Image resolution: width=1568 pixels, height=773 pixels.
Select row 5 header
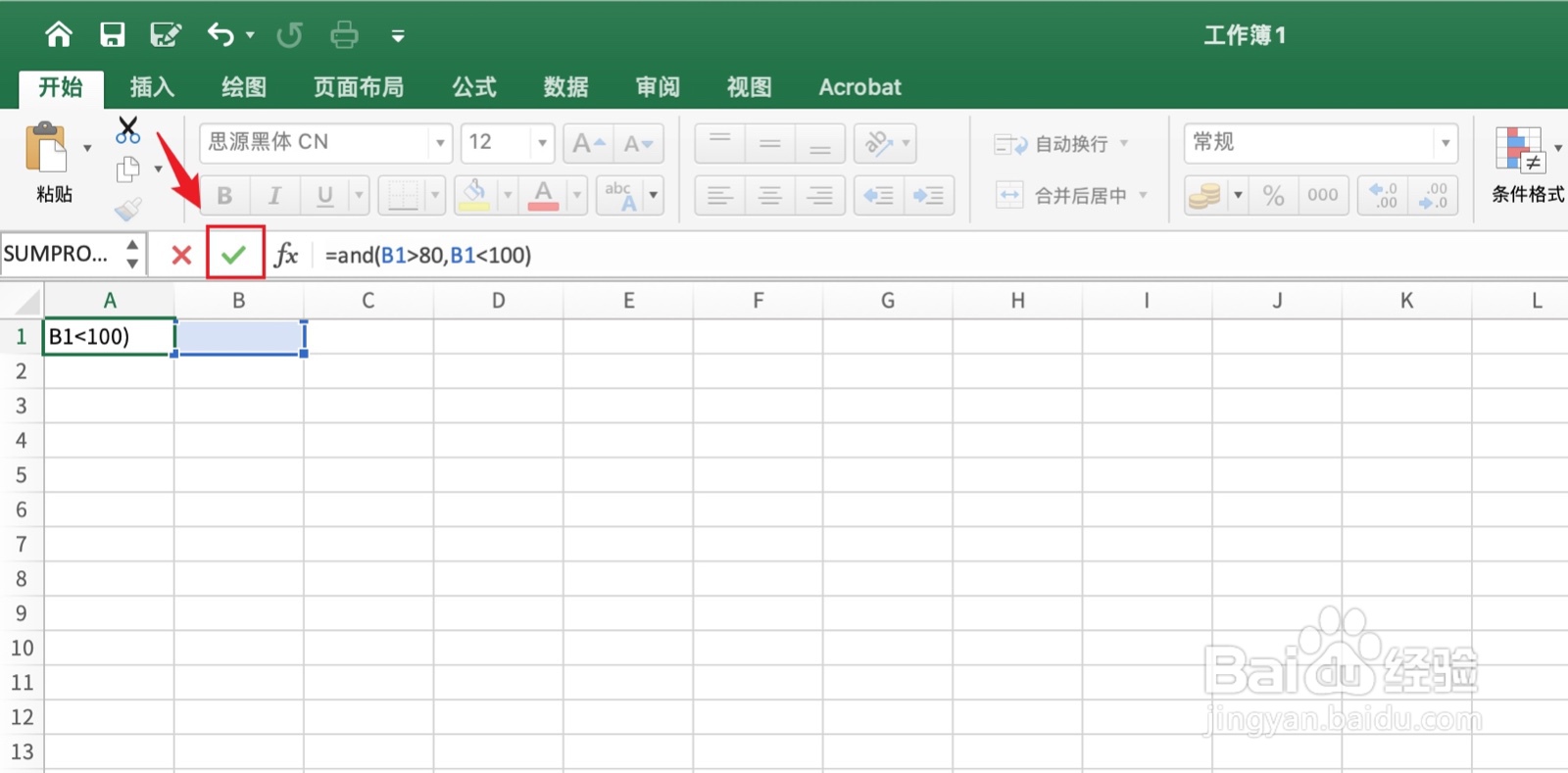coord(22,475)
